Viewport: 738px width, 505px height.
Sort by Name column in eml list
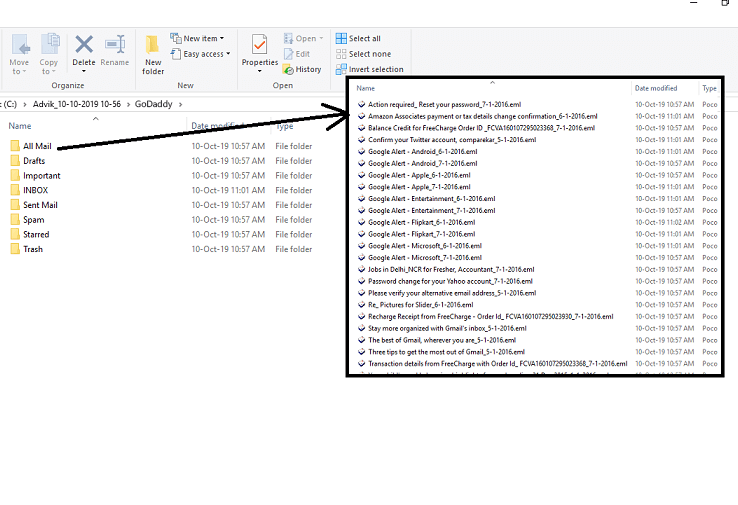[366, 88]
